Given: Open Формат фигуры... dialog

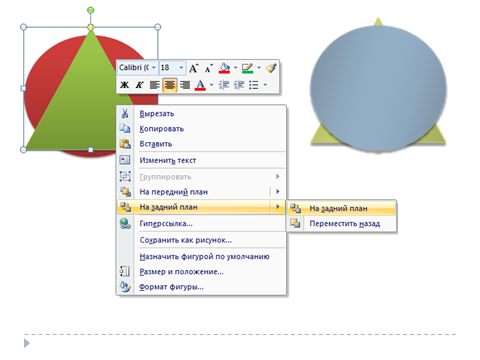Looking at the screenshot, I should [201, 287].
